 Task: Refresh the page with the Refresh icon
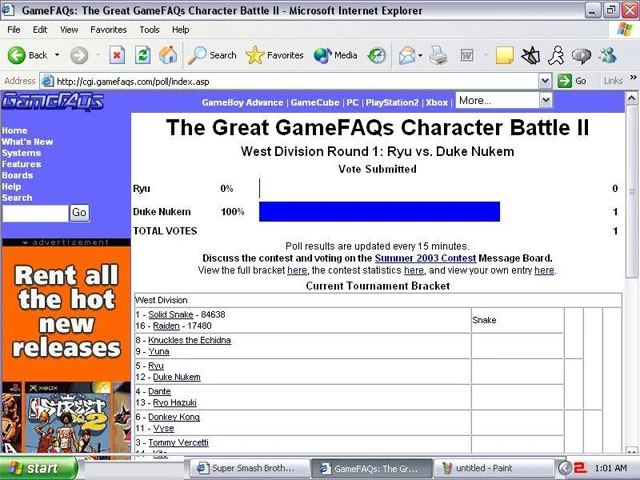pyautogui.click(x=142, y=55)
